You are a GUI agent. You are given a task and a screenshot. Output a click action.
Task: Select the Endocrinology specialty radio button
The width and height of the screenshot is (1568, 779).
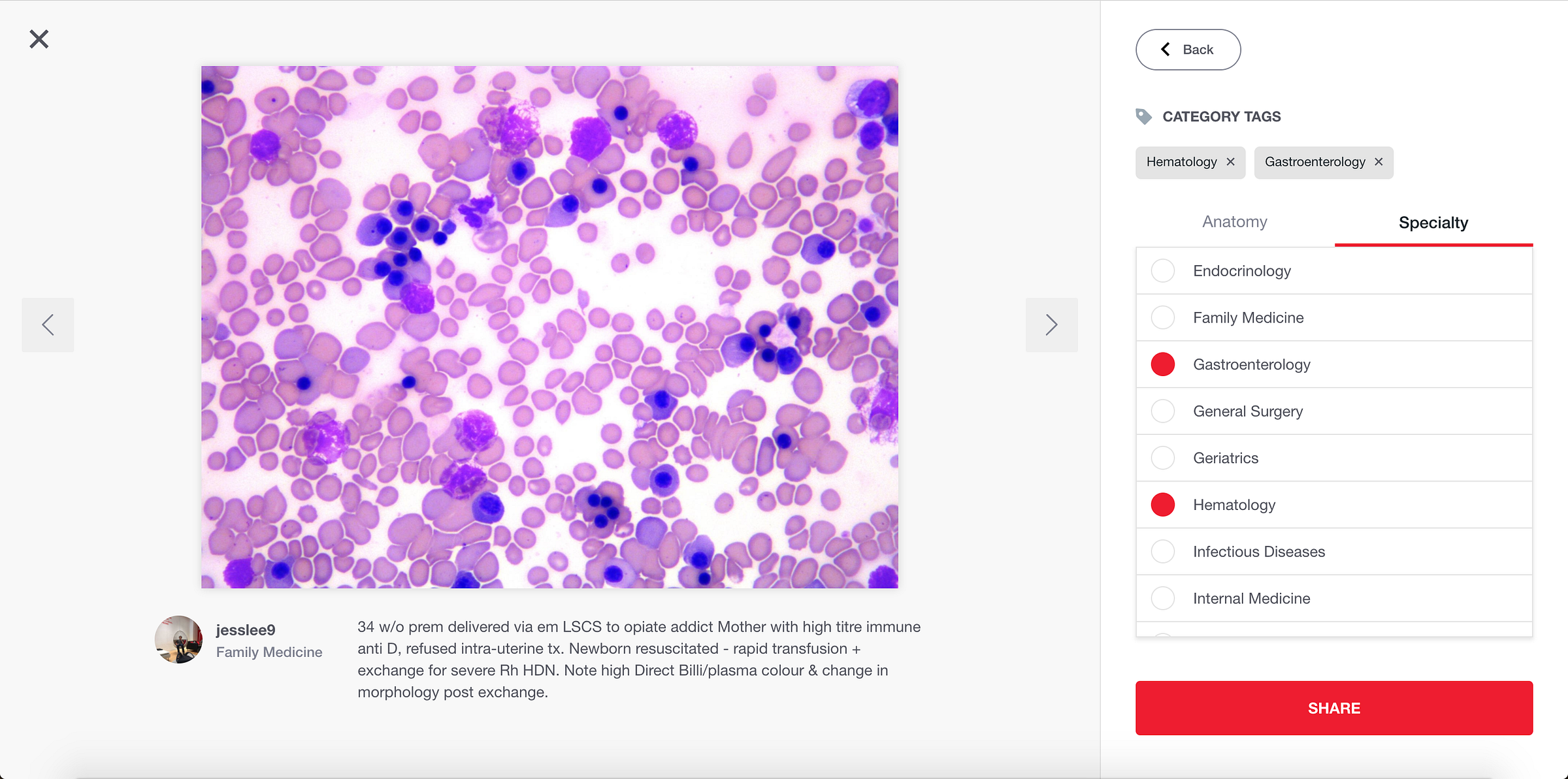[1163, 271]
